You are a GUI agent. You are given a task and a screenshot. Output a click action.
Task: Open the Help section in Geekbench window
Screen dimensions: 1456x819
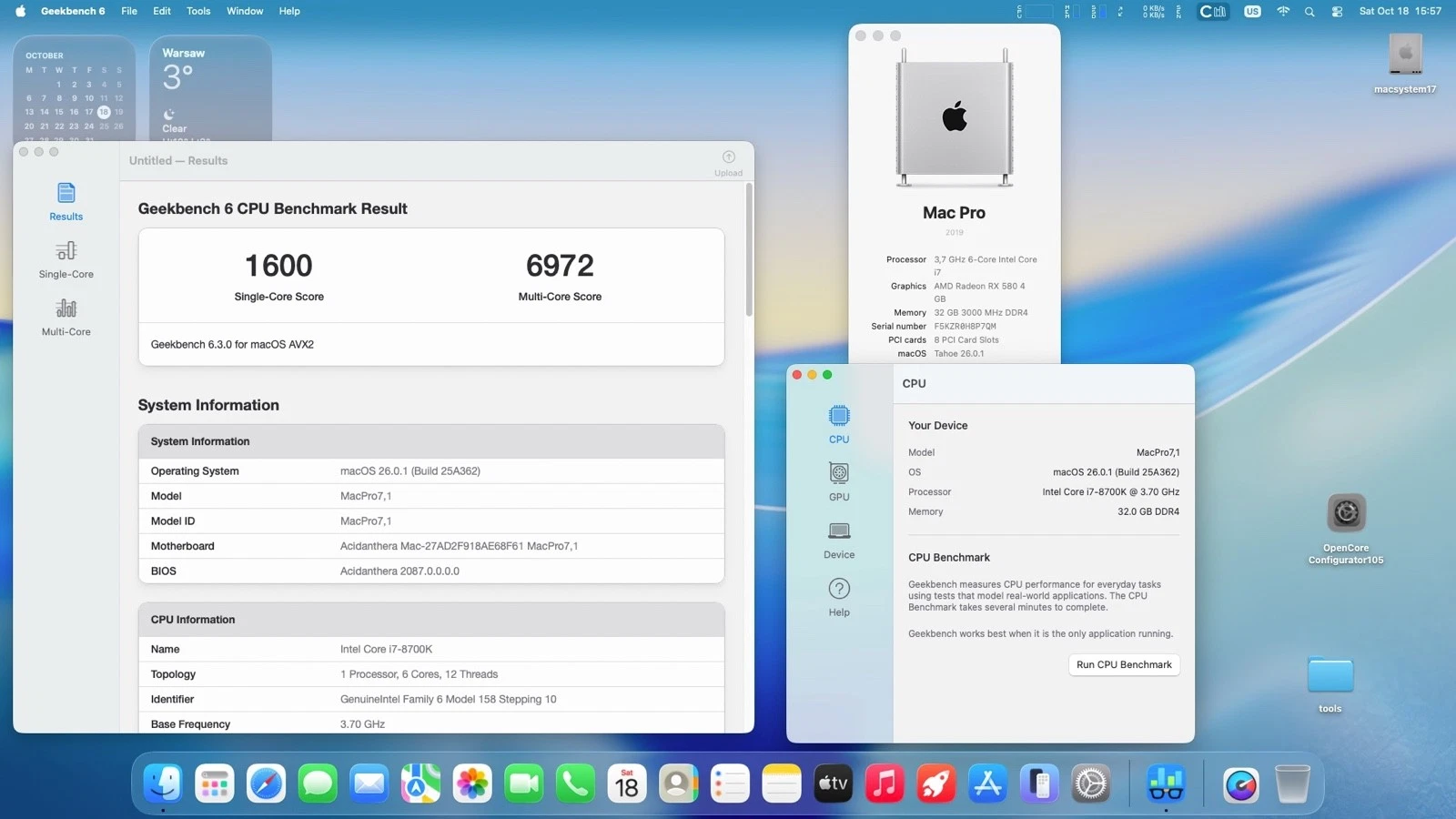[839, 598]
